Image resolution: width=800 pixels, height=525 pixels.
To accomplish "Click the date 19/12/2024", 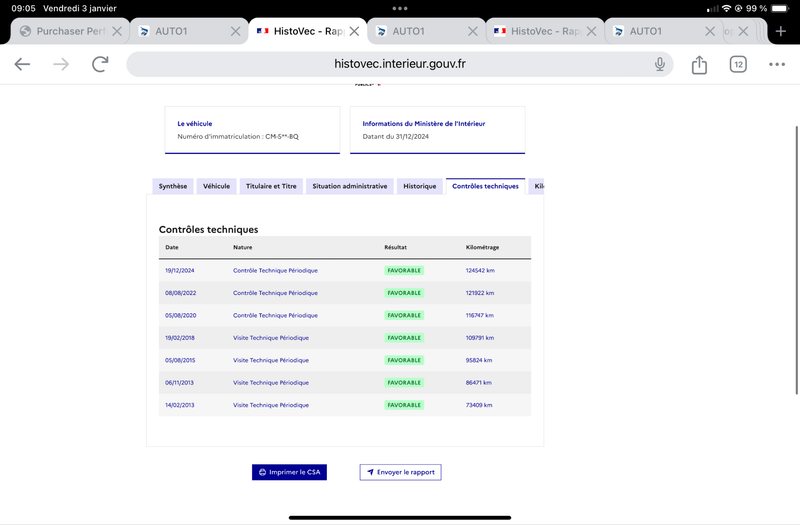I will tap(180, 270).
